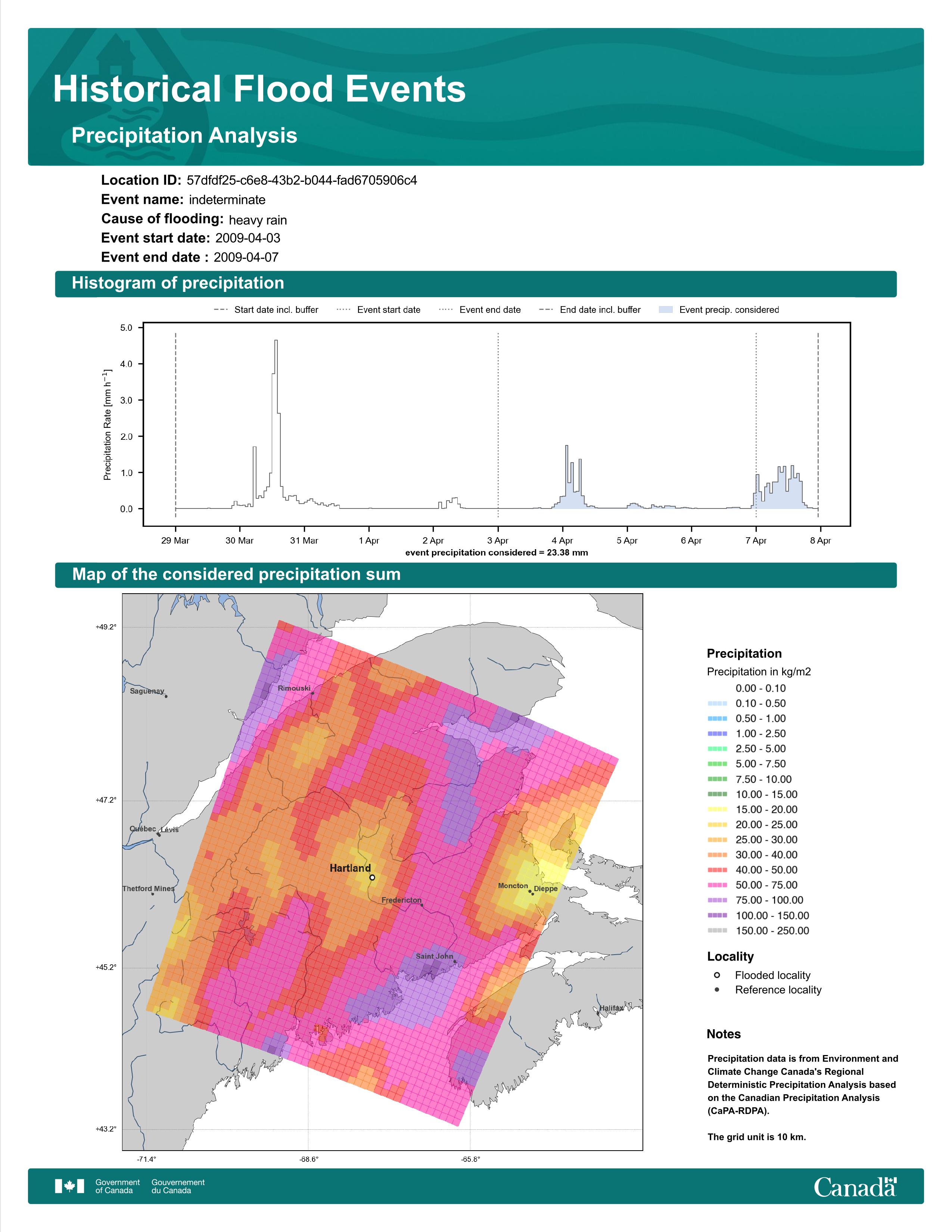This screenshot has width=952, height=1232.
Task: Click the Halifax city label
Action: pyautogui.click(x=612, y=1008)
